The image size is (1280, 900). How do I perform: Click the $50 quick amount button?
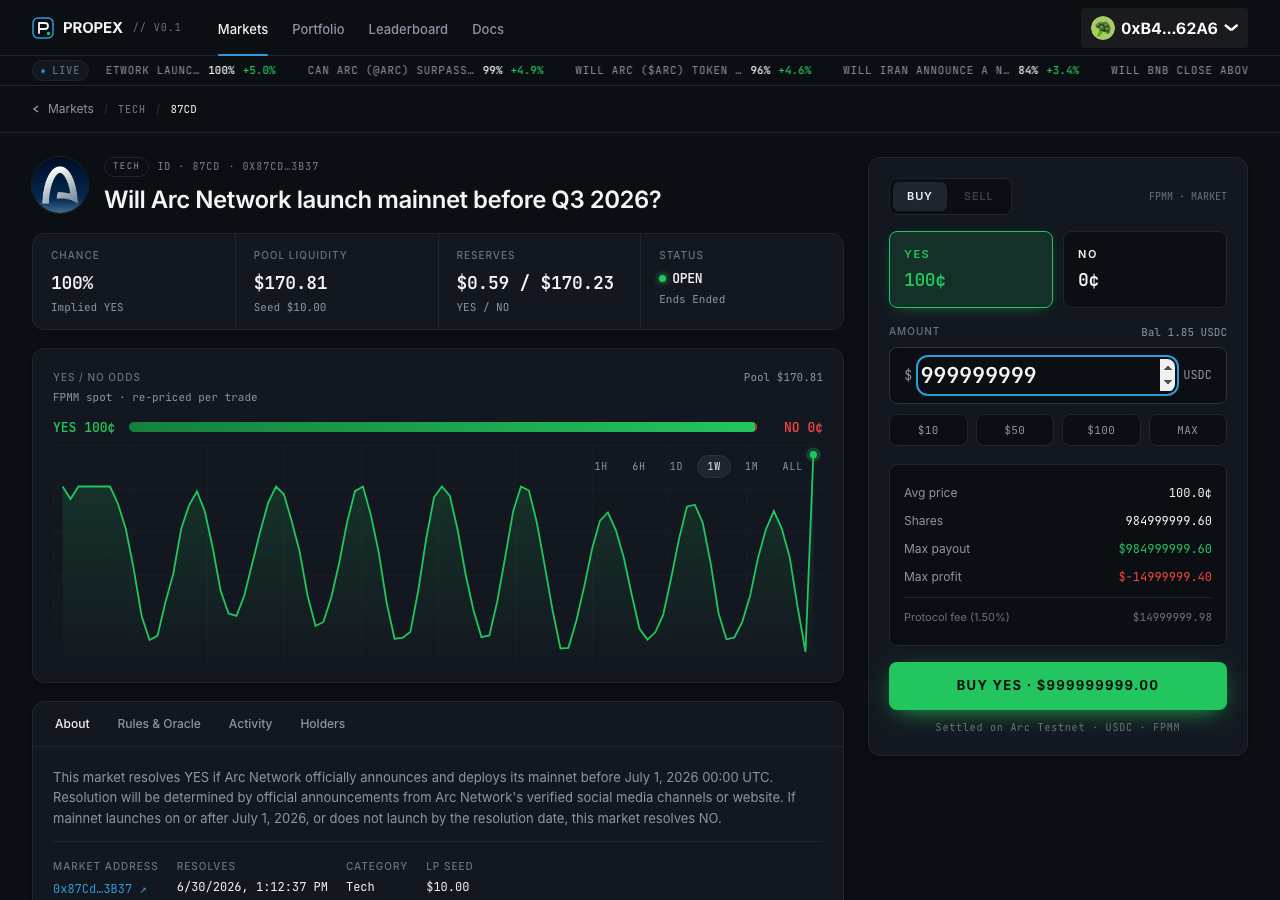tap(1015, 430)
